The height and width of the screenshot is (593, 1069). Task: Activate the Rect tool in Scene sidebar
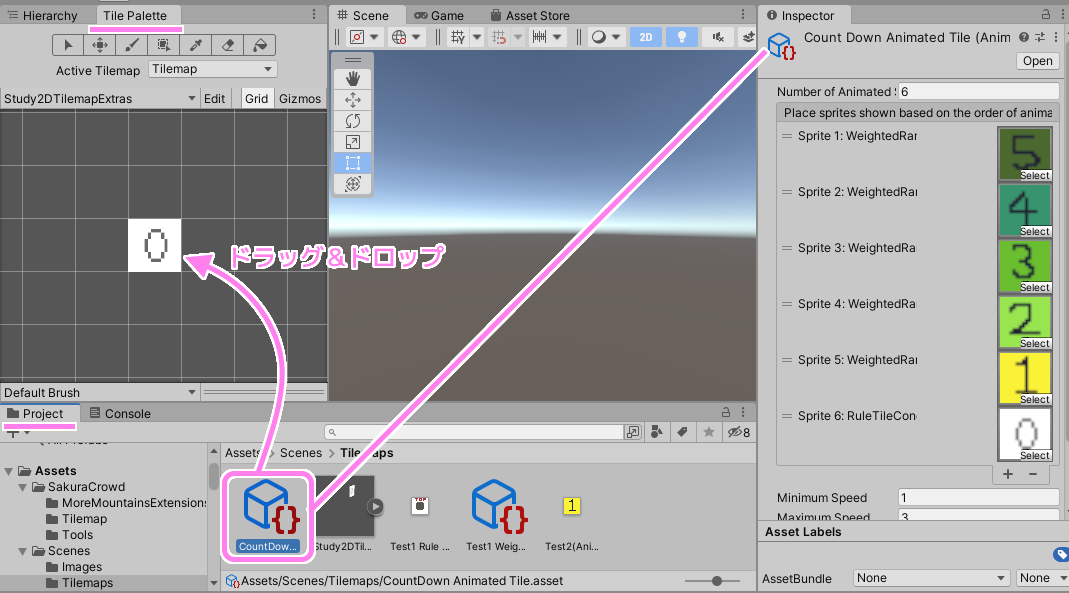point(352,163)
